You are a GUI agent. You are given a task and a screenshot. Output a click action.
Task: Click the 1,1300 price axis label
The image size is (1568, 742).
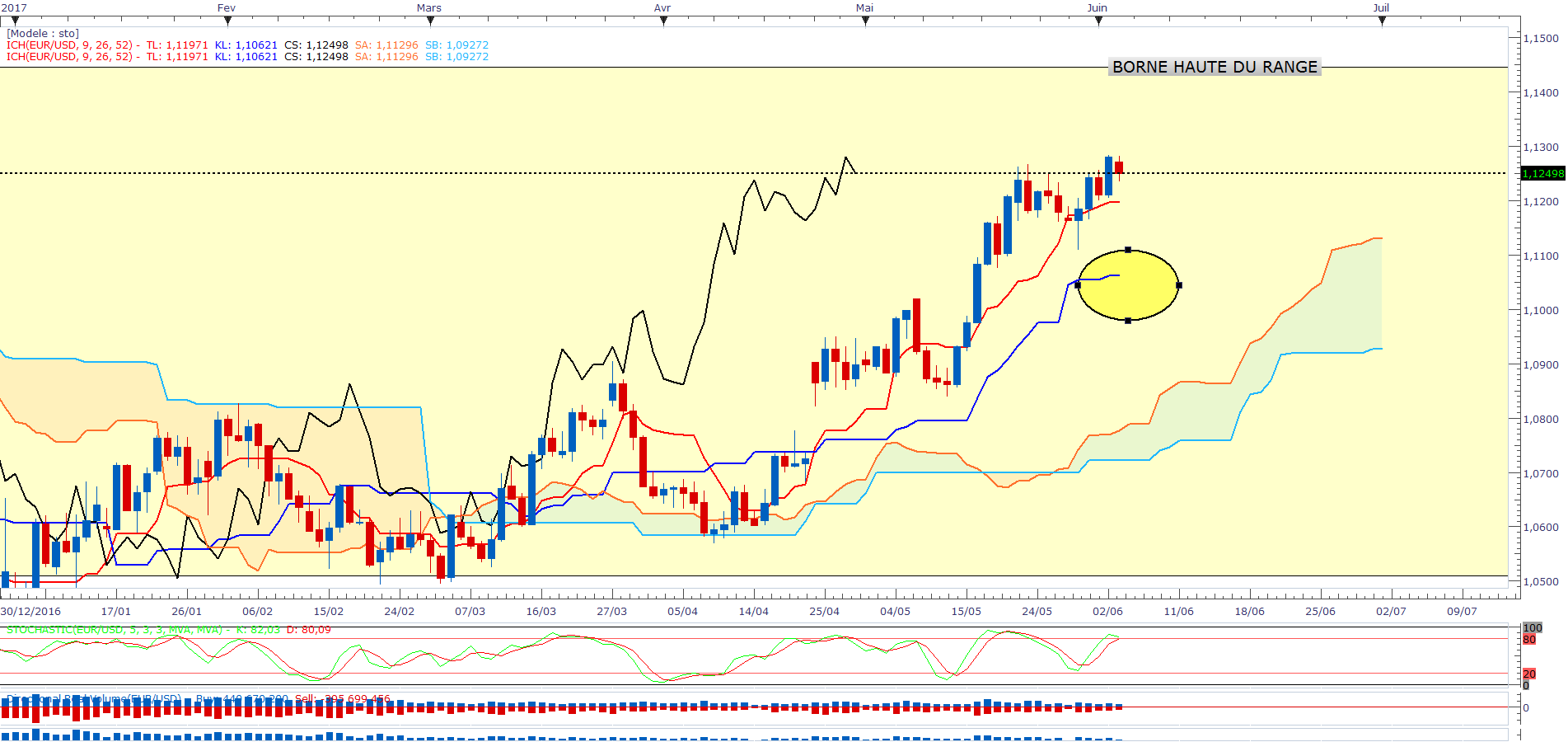(1541, 148)
